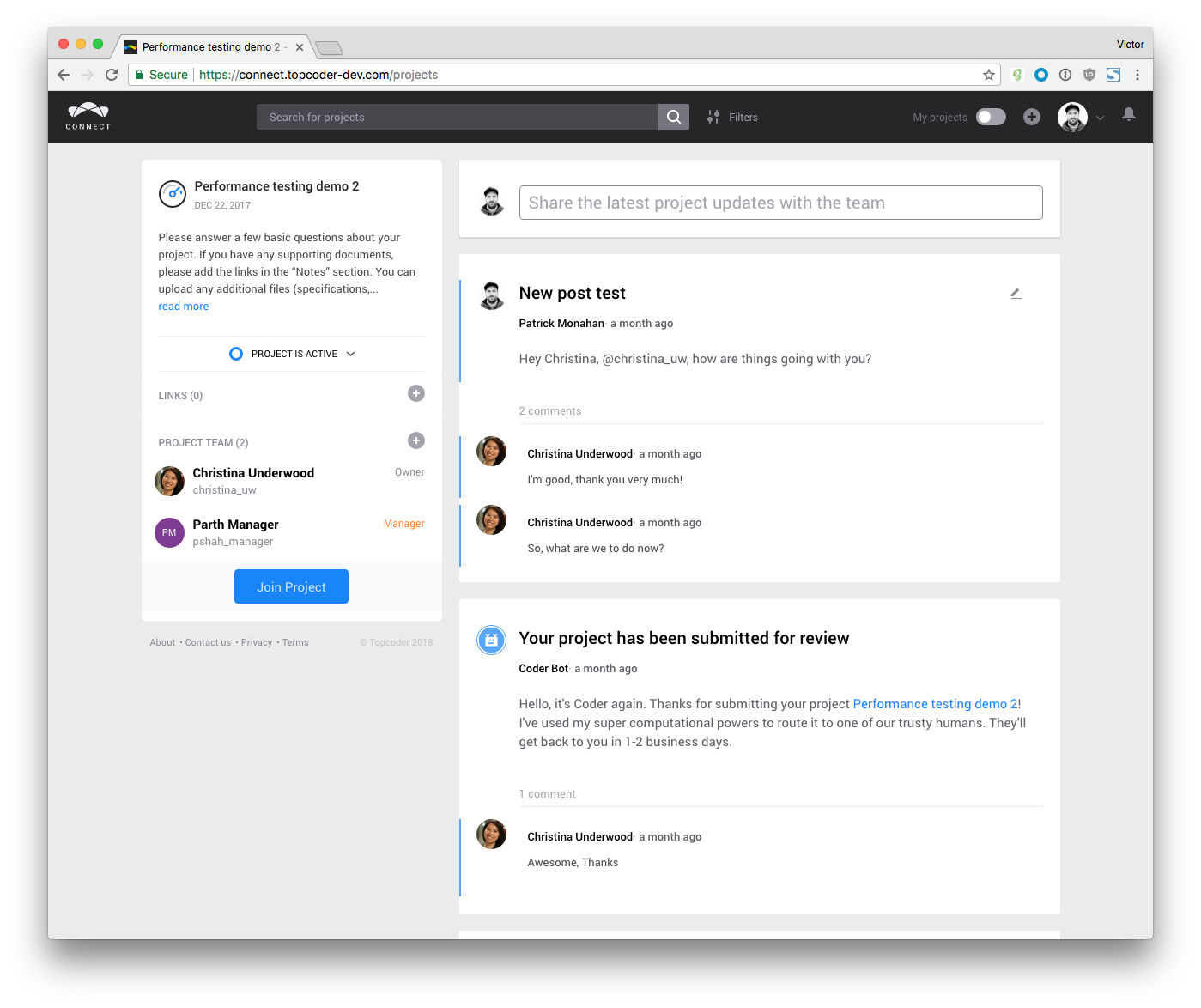Close the Performance testing demo 2 tab
The height and width of the screenshot is (1008, 1201).
(x=300, y=47)
